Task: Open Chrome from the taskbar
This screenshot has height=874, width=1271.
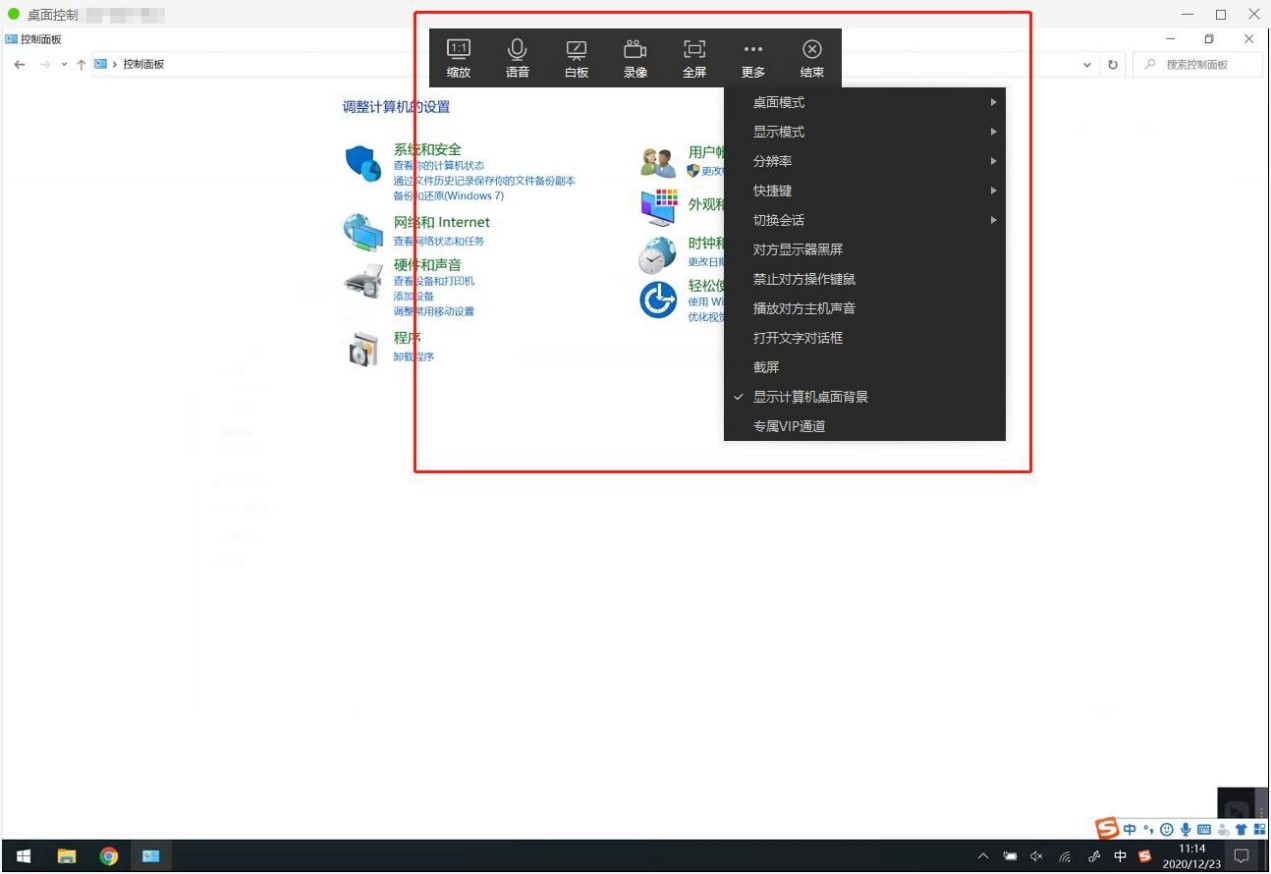Action: 109,856
